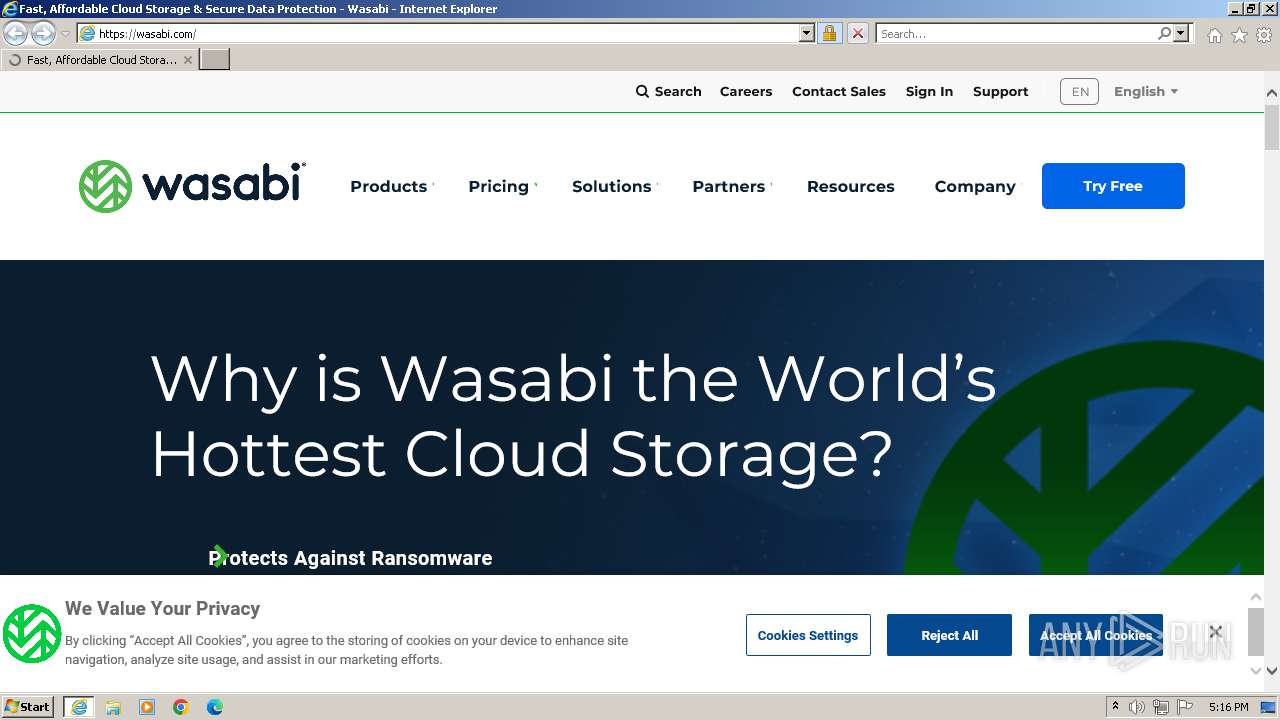Screen dimensions: 1280x720
Task: Click Contact Sales link
Action: click(x=839, y=91)
